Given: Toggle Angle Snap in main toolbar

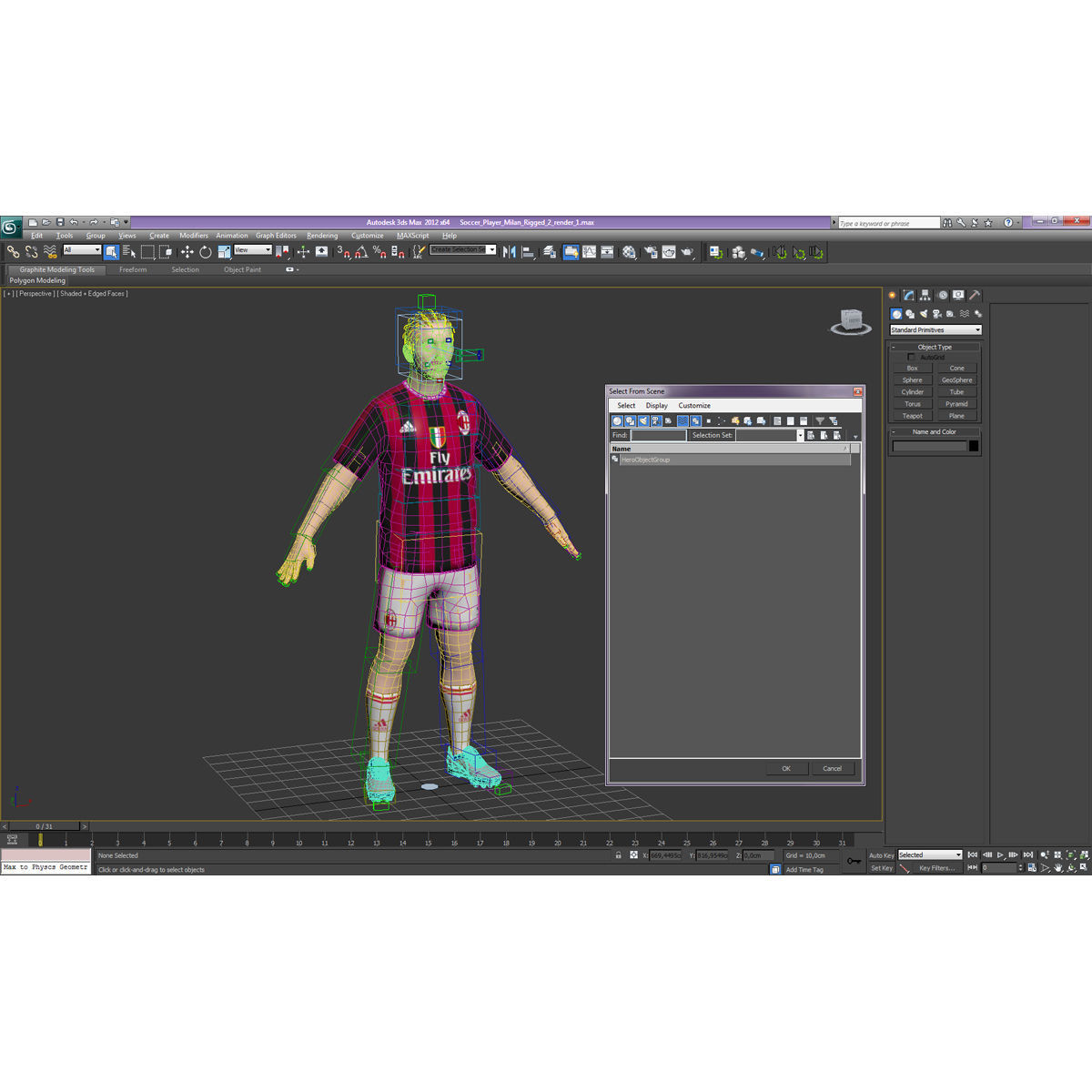Looking at the screenshot, I should [x=362, y=252].
